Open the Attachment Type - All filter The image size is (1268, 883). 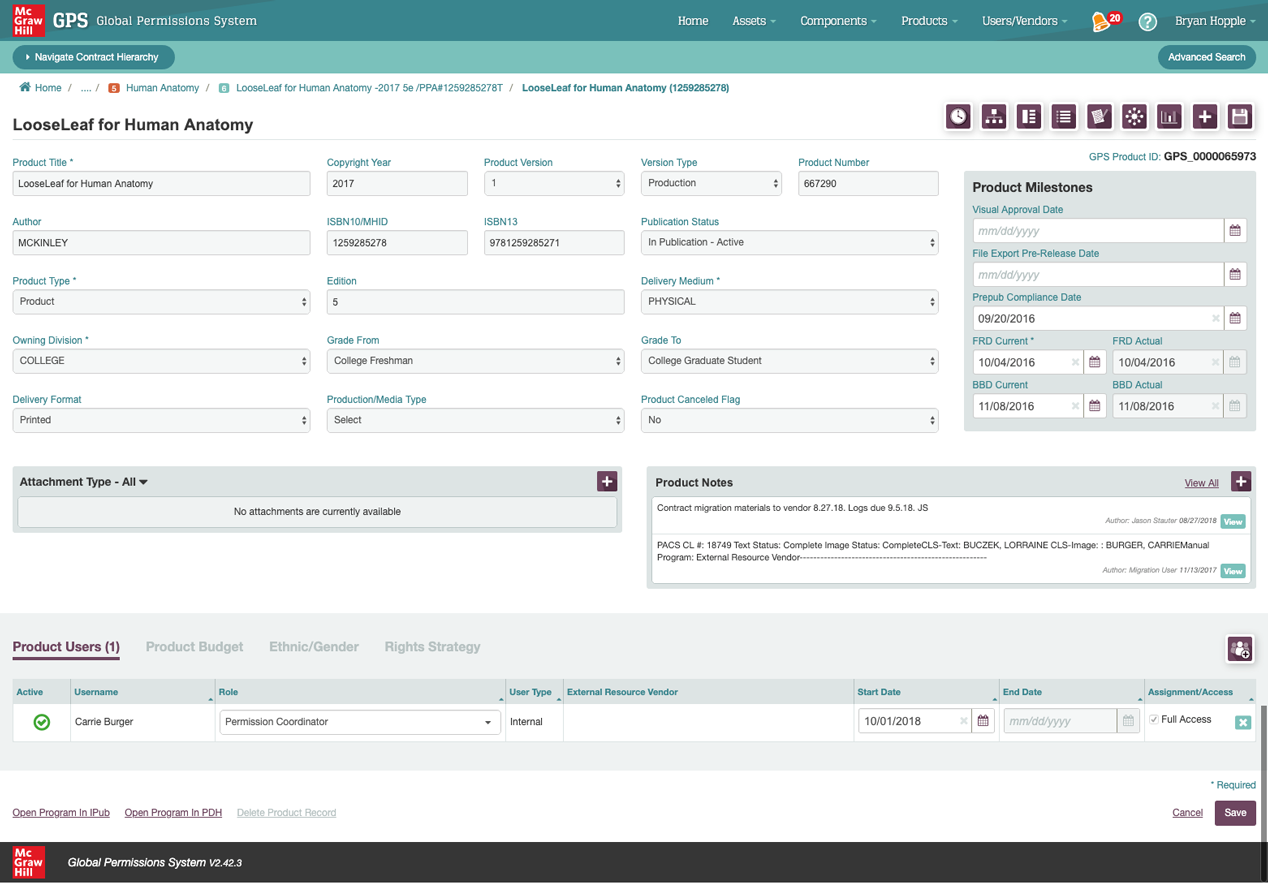84,482
